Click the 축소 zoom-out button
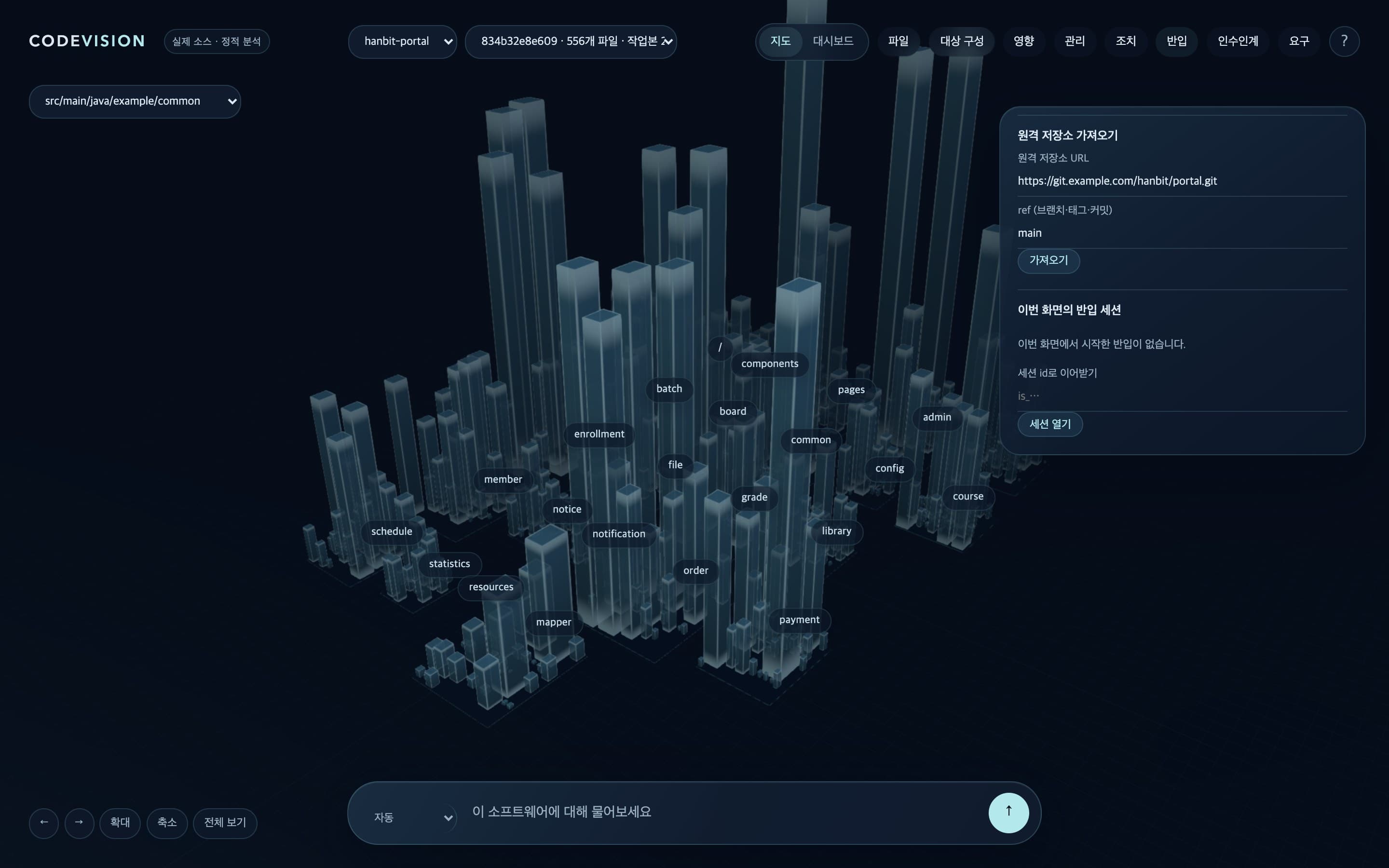 click(167, 823)
